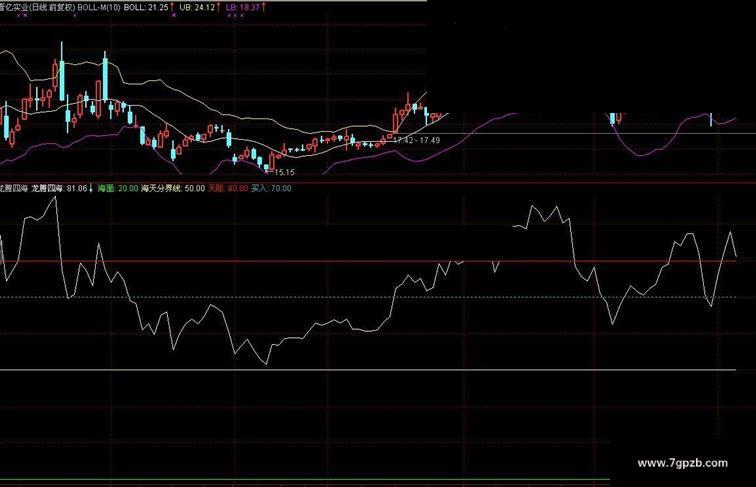Click the 15.15 lowest price marker
The width and height of the screenshot is (756, 487).
284,172
